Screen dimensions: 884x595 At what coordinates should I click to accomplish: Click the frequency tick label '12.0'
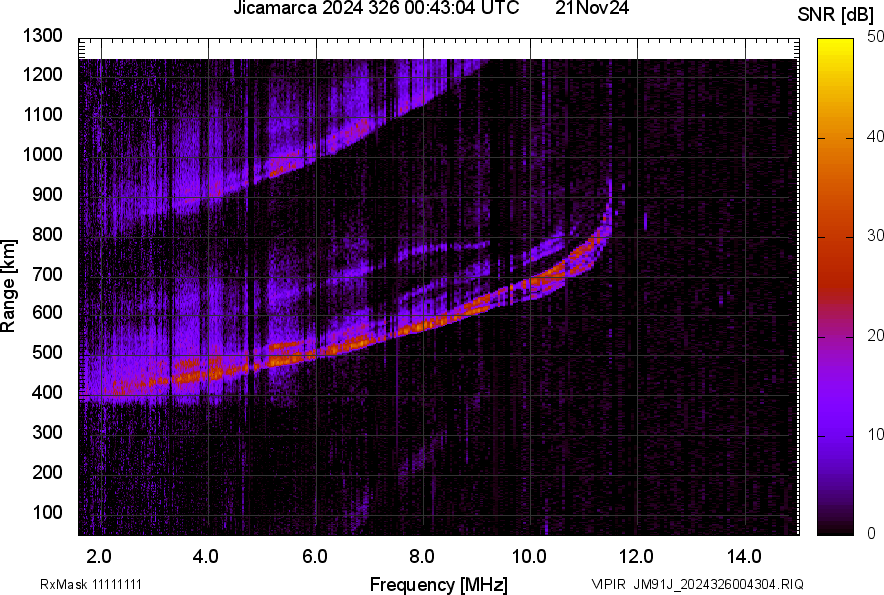[636, 557]
